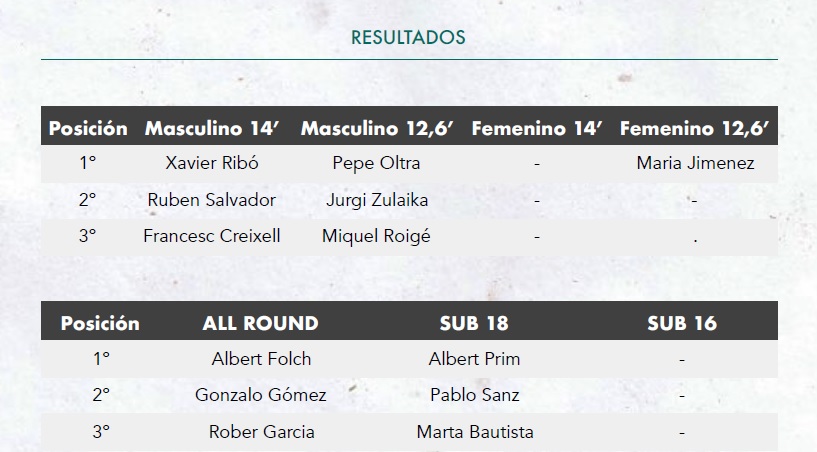Click the Albert Prim cell
Viewport: 817px width, 452px height.
click(x=474, y=359)
